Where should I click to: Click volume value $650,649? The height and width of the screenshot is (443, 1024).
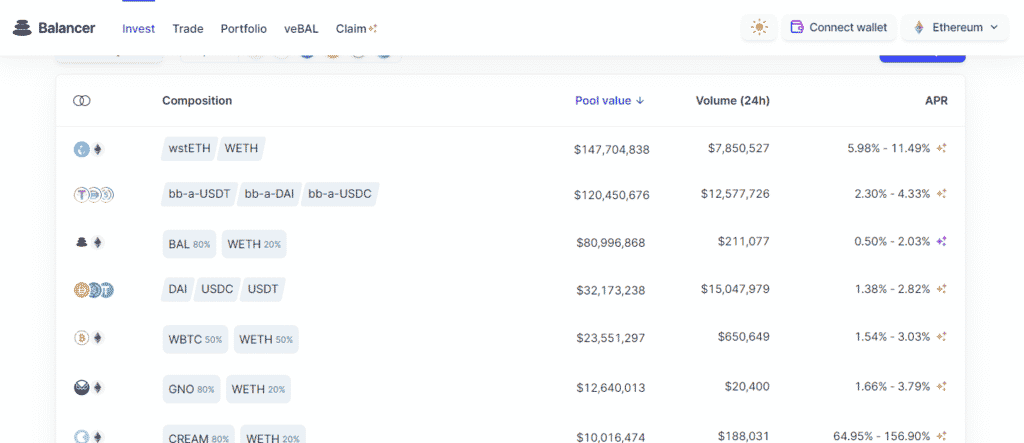744,336
